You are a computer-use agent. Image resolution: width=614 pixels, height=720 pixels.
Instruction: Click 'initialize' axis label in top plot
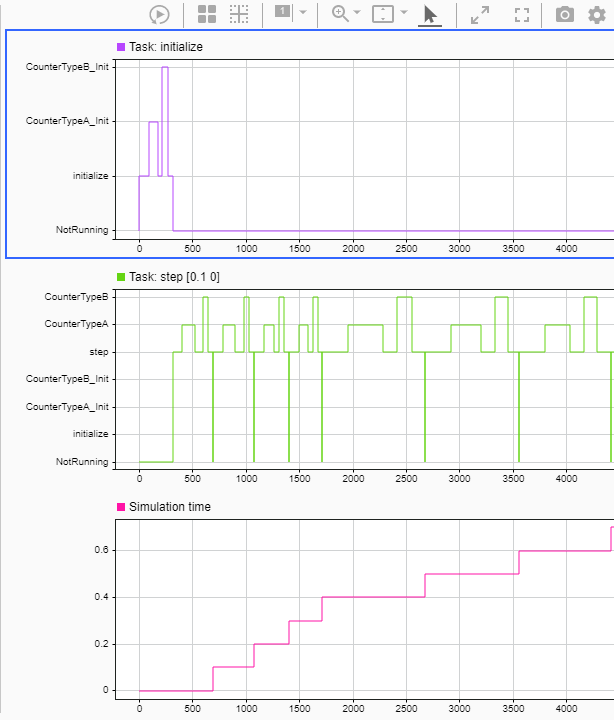[90, 176]
